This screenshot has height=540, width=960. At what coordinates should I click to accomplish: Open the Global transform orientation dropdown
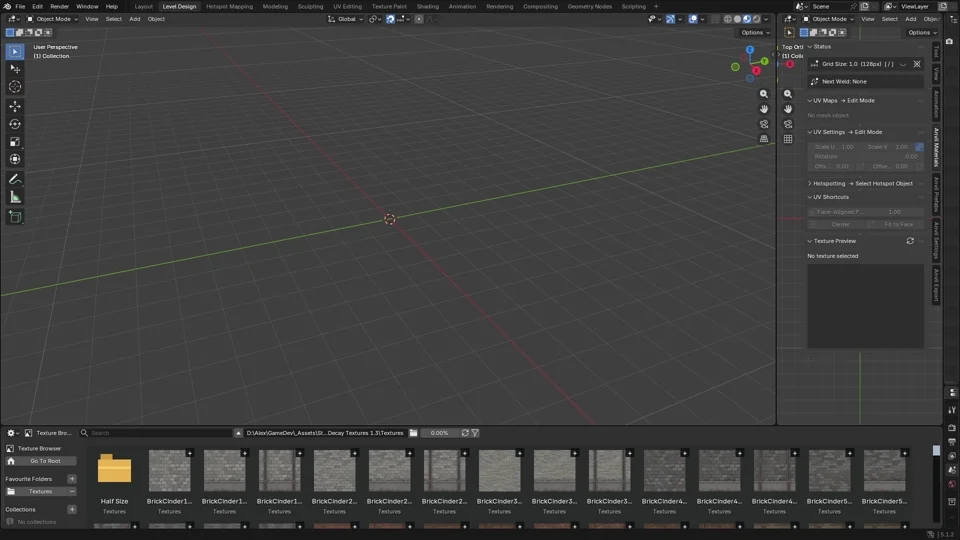pyautogui.click(x=345, y=19)
